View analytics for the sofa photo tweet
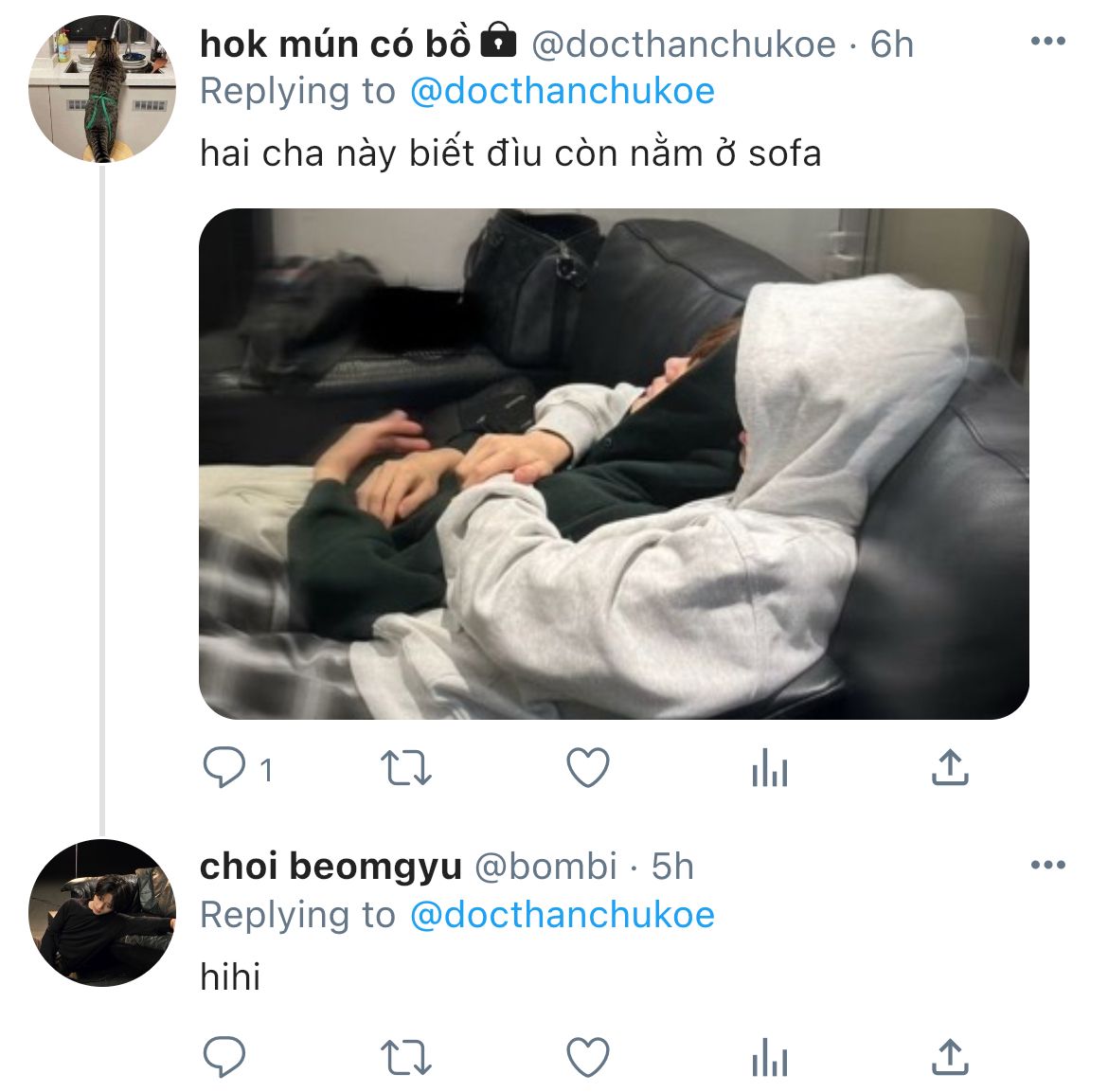 pos(769,768)
